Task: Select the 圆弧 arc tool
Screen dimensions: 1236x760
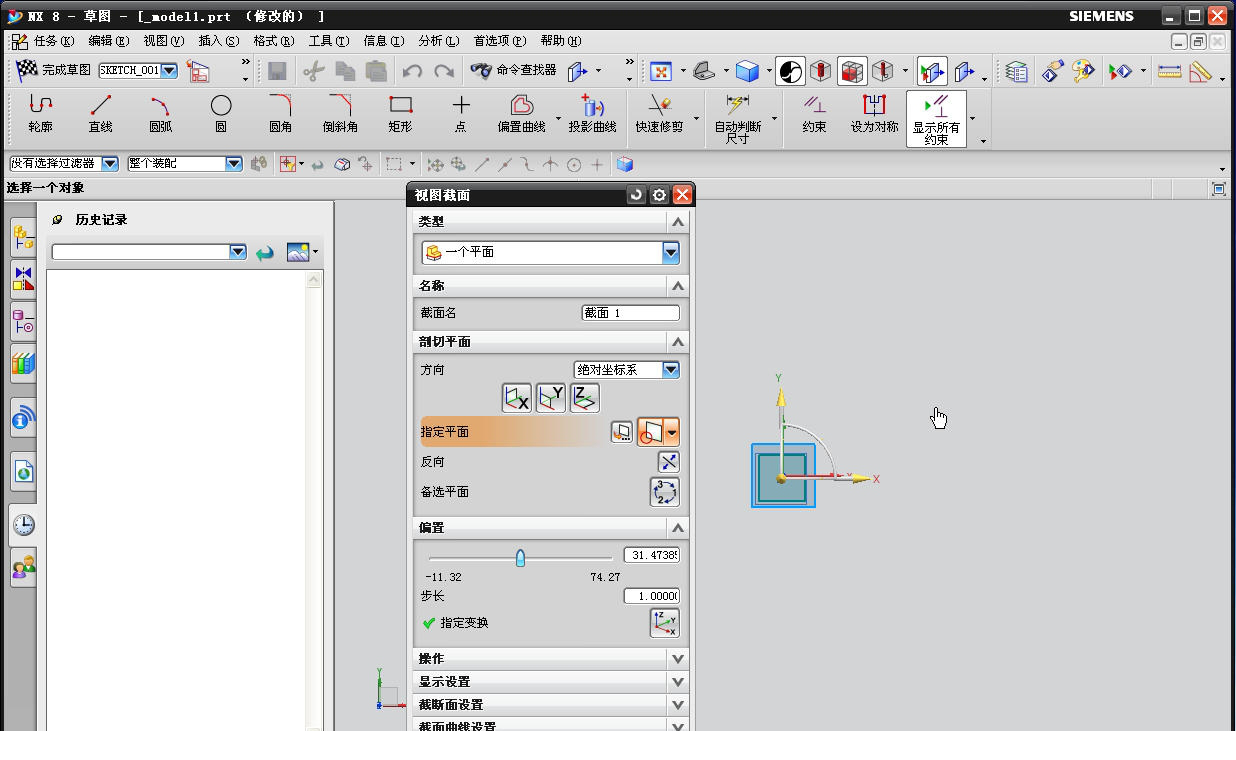Action: point(160,114)
